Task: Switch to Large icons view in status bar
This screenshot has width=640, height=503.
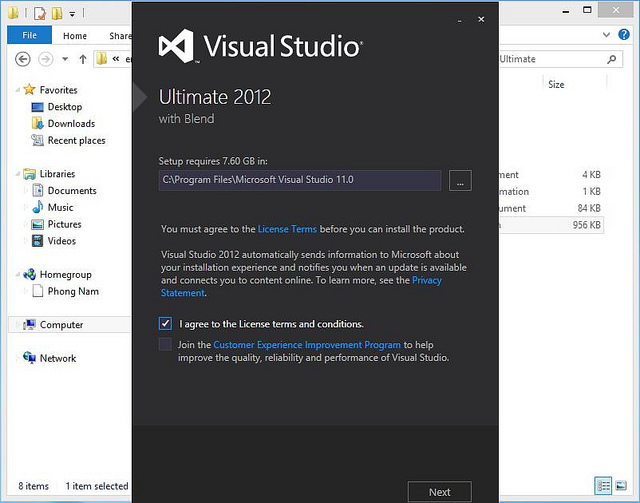Action: [621, 485]
